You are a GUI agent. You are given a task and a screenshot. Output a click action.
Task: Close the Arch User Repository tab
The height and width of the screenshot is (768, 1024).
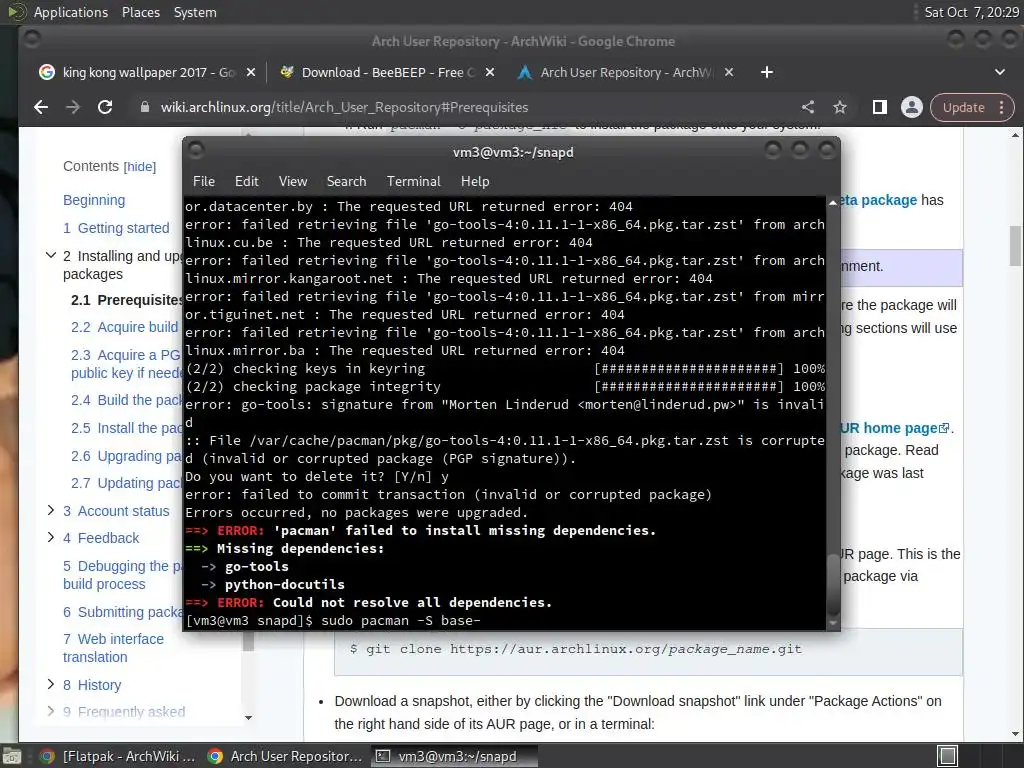(x=729, y=72)
